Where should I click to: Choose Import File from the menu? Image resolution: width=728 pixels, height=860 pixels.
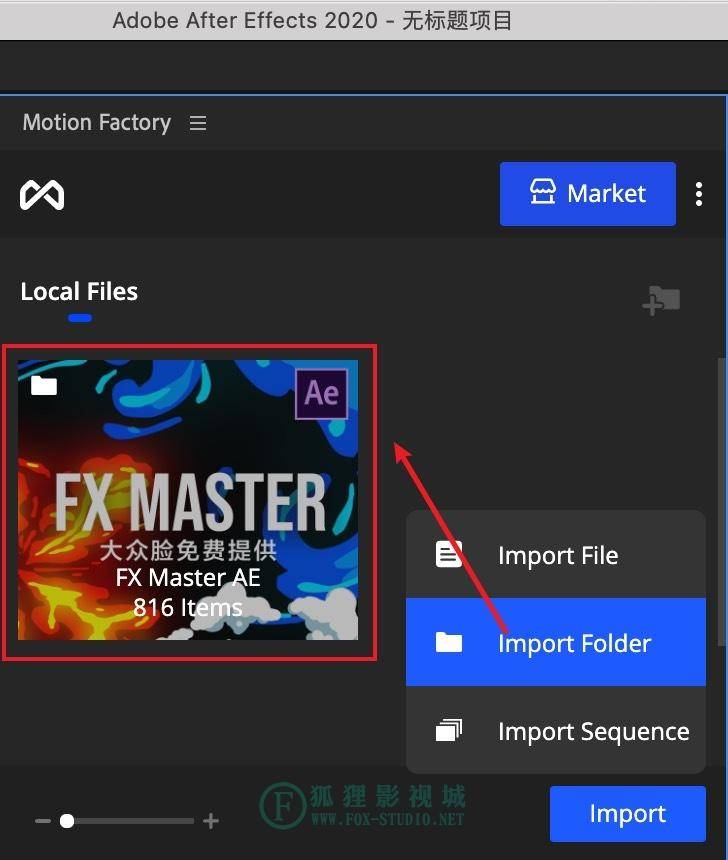click(556, 555)
